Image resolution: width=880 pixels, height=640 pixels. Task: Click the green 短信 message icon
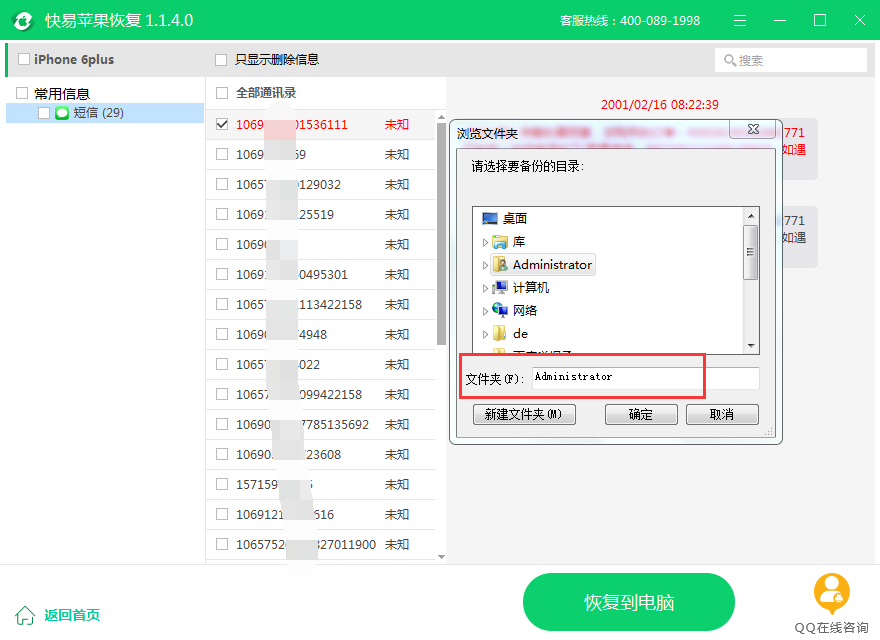click(x=62, y=113)
